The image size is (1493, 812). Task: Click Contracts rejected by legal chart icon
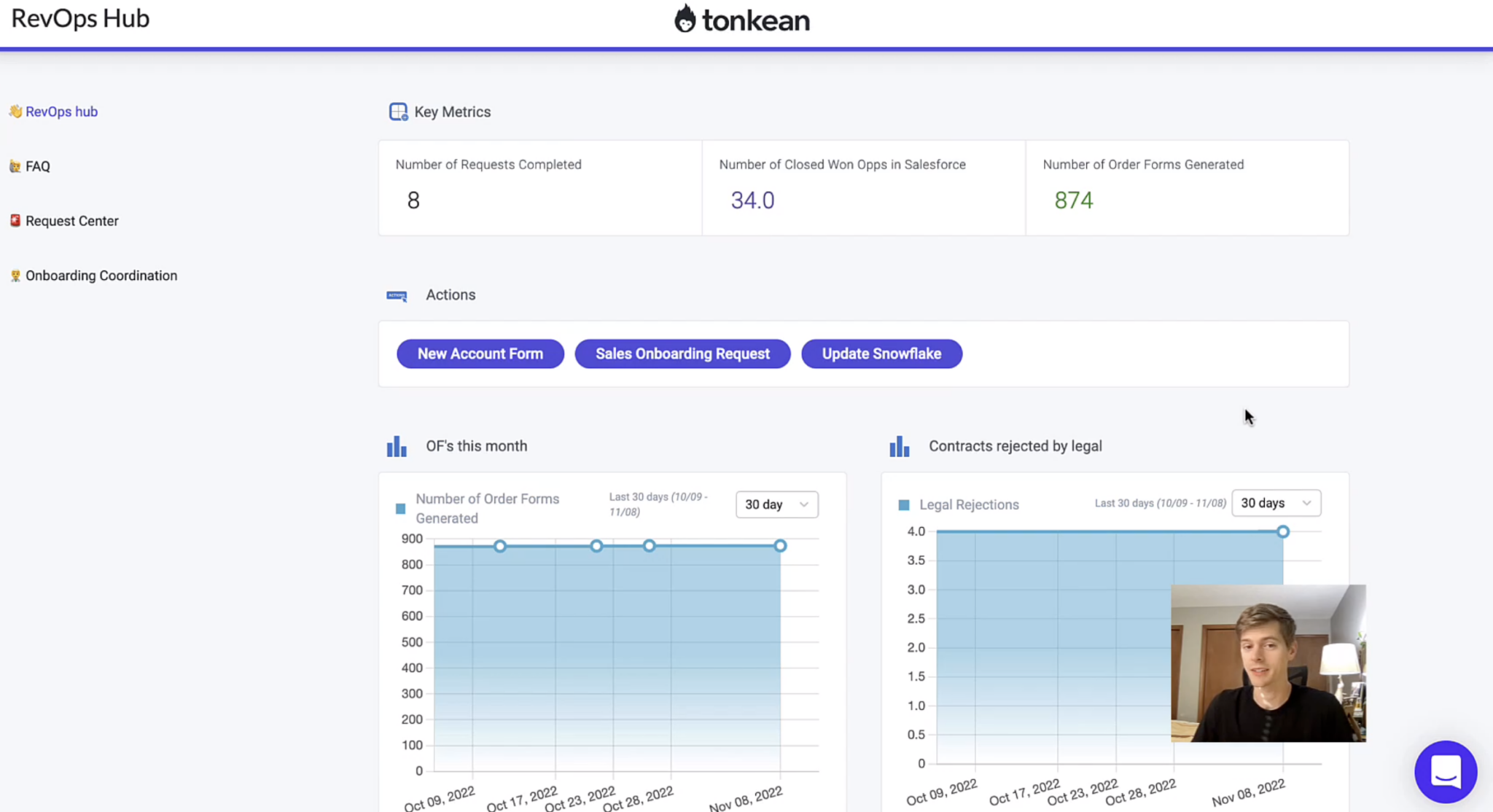tap(899, 446)
